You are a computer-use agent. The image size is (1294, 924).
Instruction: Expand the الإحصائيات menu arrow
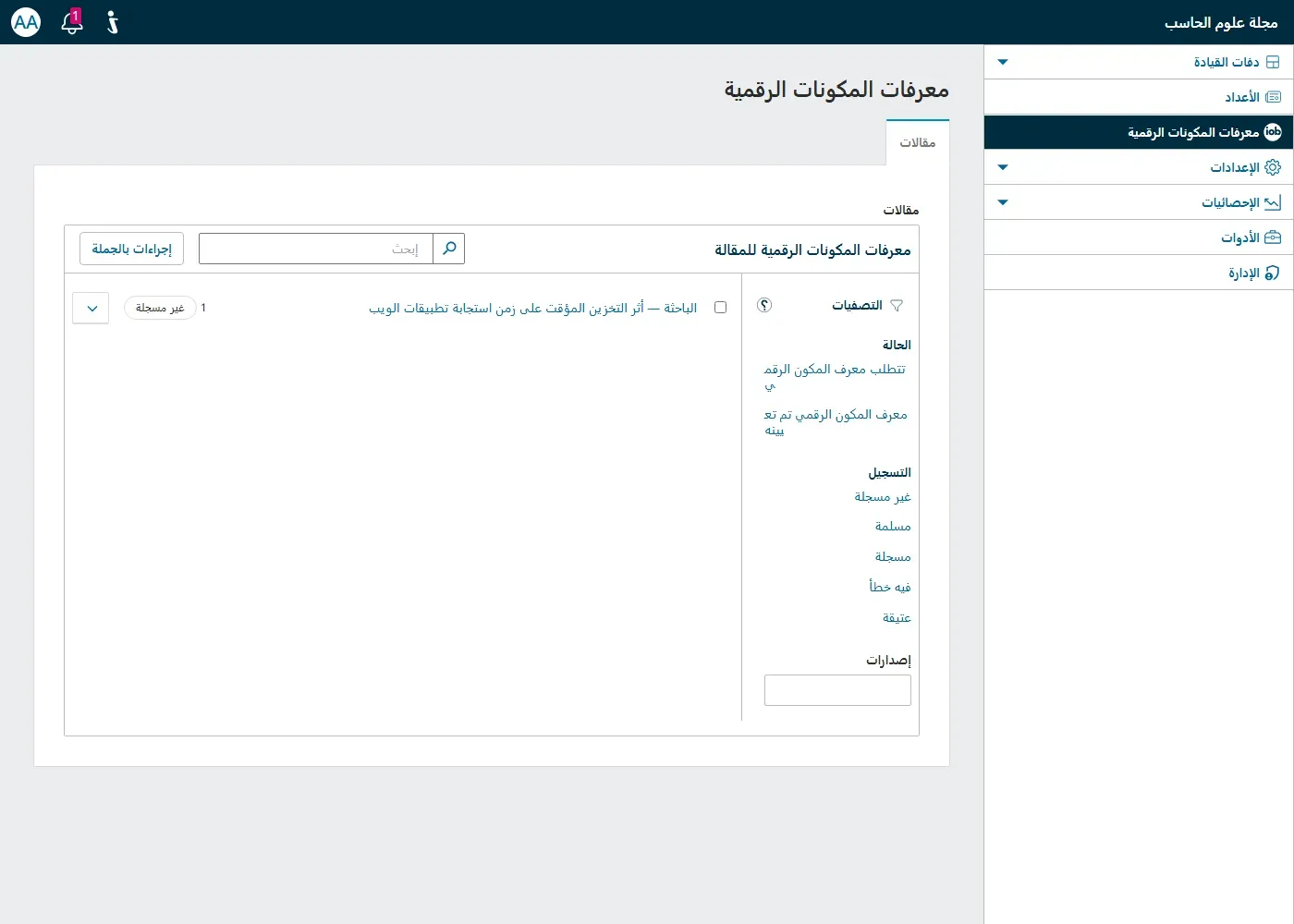pos(1003,202)
